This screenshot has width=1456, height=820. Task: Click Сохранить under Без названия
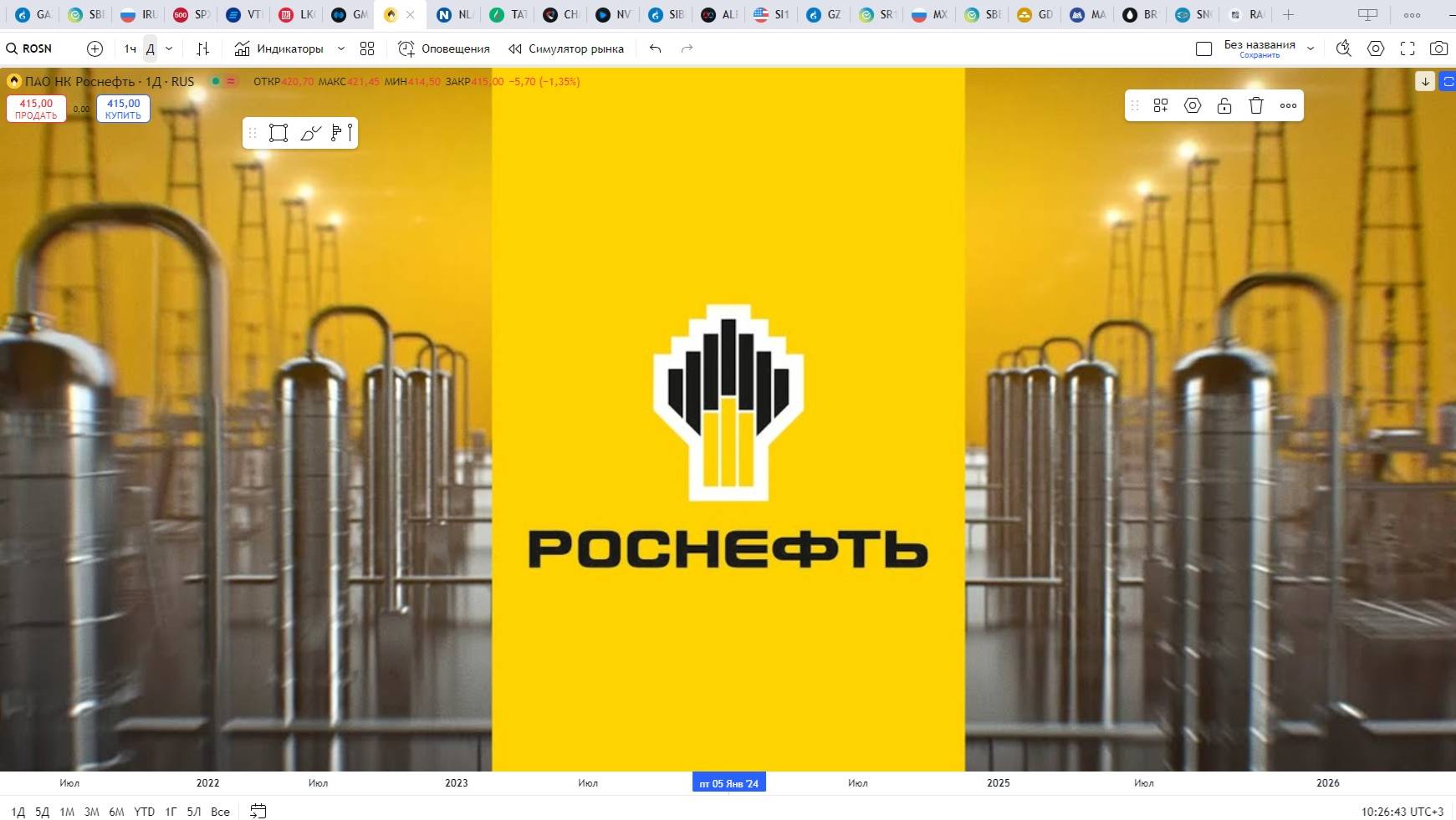click(x=1259, y=55)
